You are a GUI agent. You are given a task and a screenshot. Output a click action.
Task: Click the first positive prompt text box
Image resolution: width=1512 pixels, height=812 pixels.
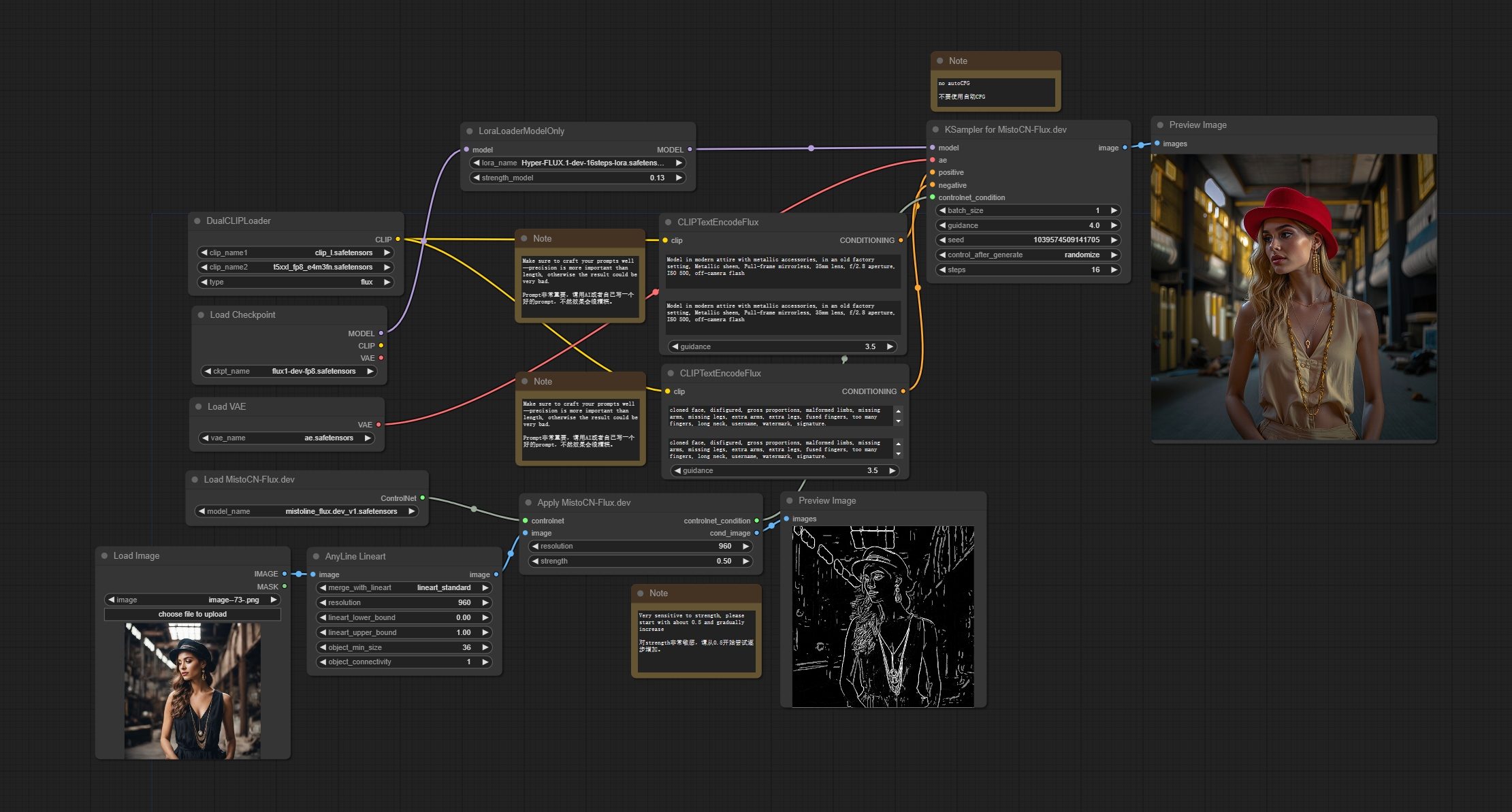pos(783,271)
